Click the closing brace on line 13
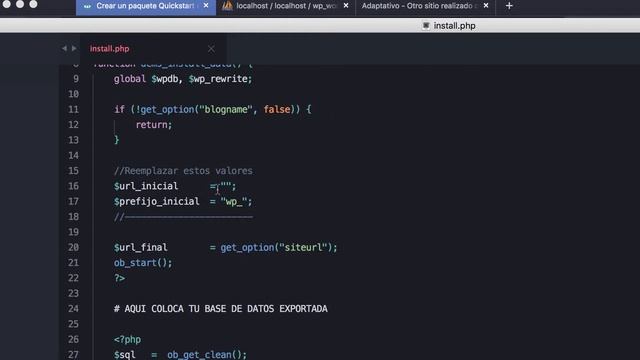 pyautogui.click(x=116, y=140)
